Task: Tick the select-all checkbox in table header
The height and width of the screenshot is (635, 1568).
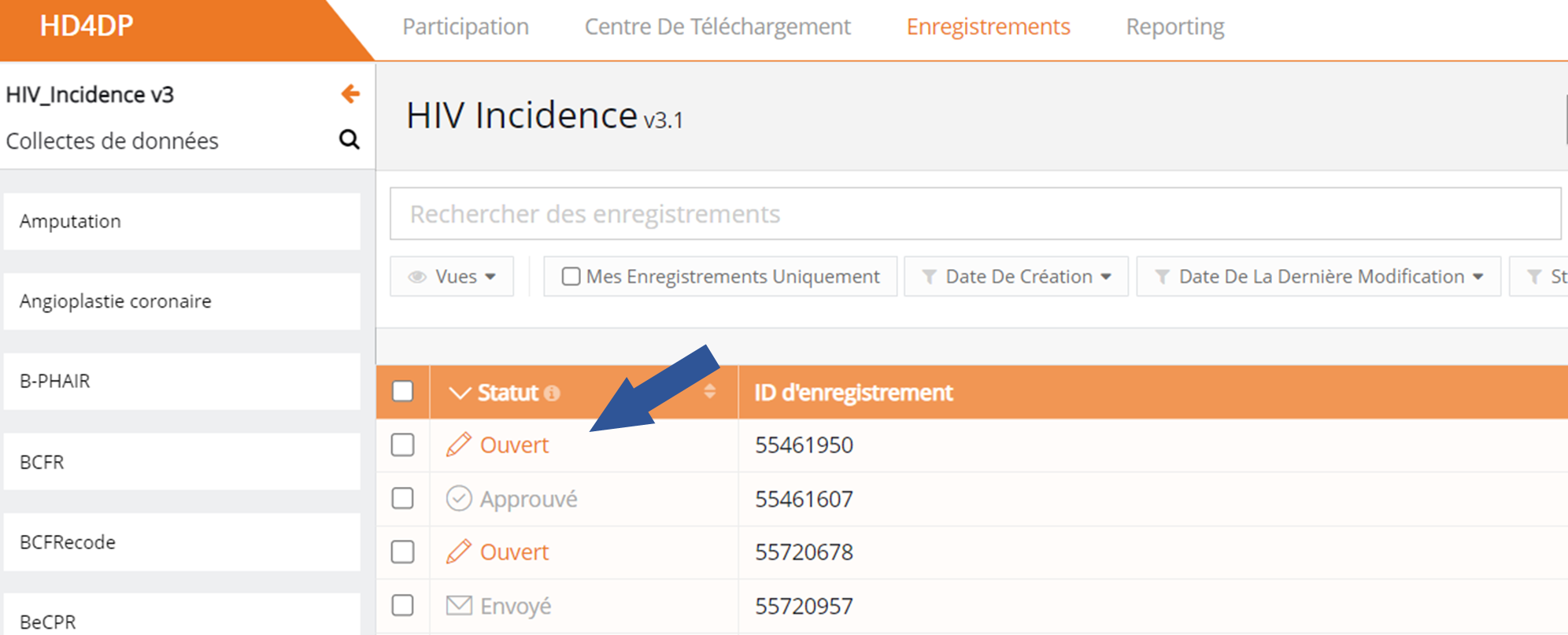Action: 403,391
